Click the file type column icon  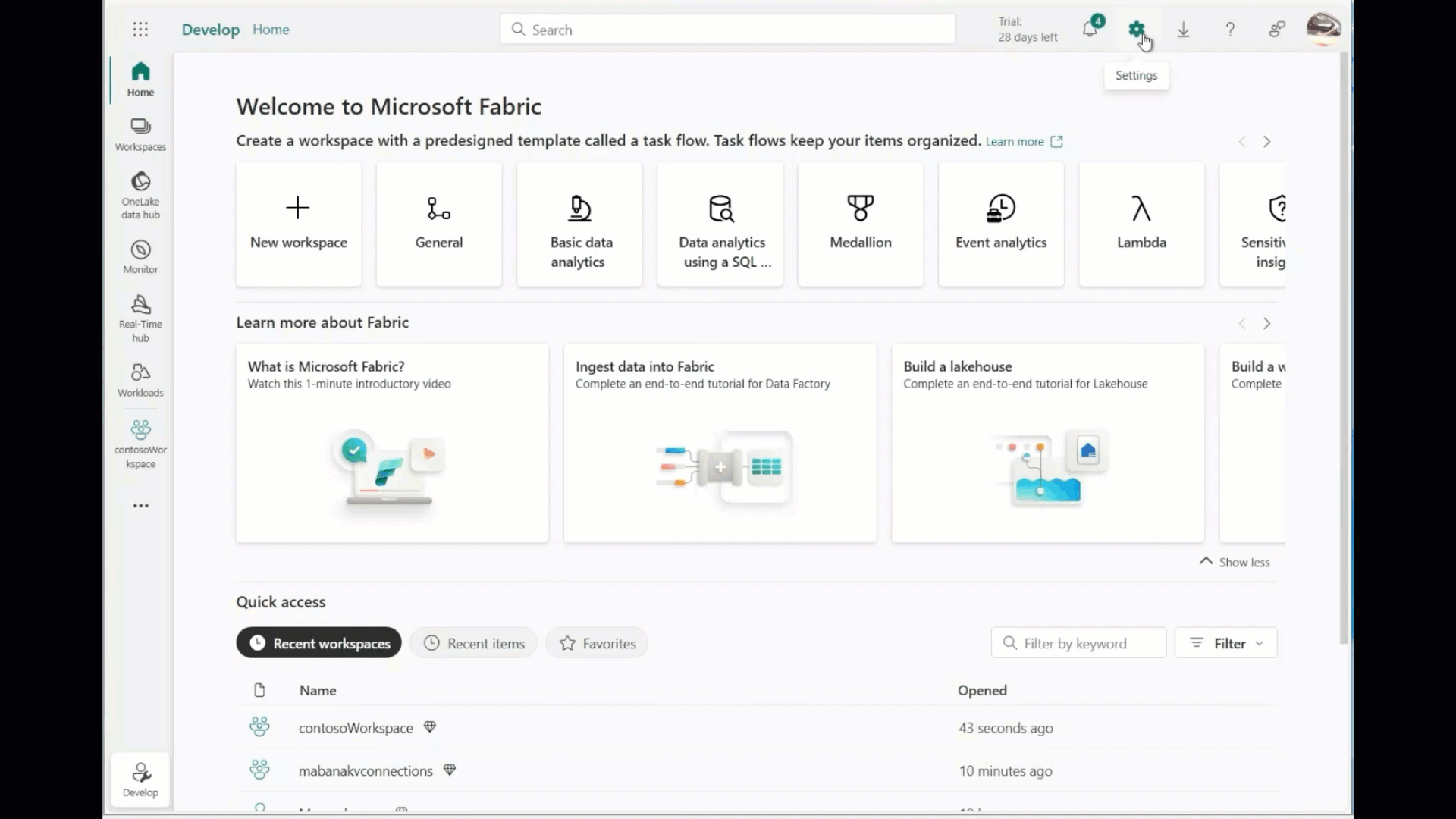click(259, 690)
